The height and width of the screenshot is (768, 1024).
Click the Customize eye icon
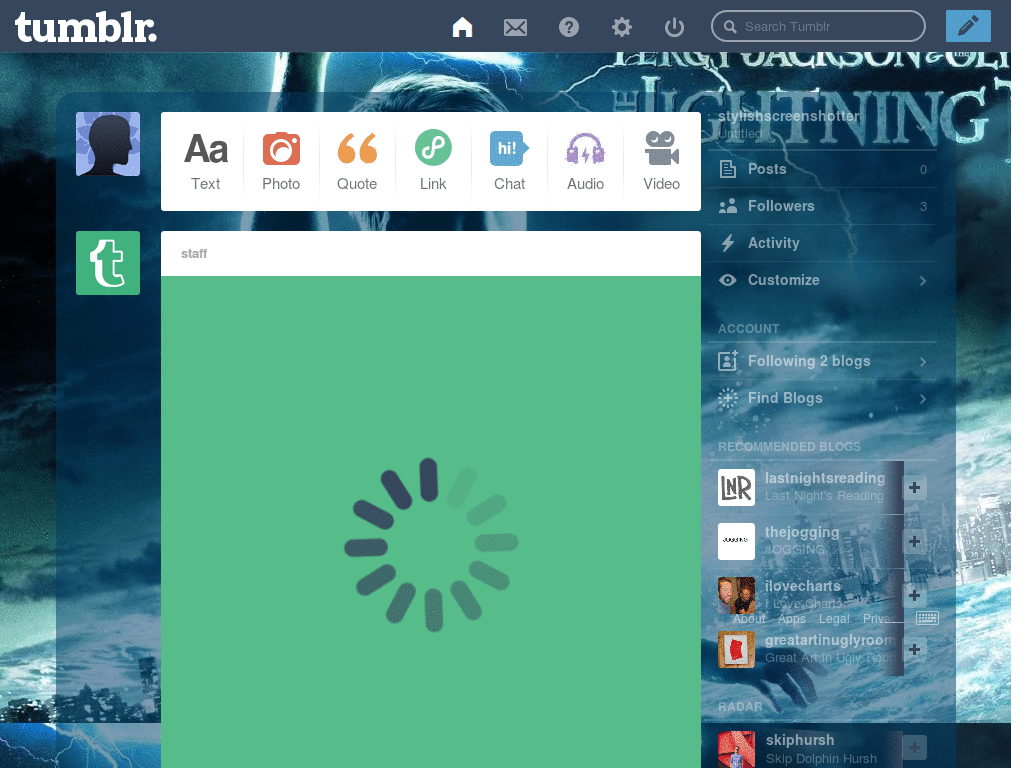(728, 280)
